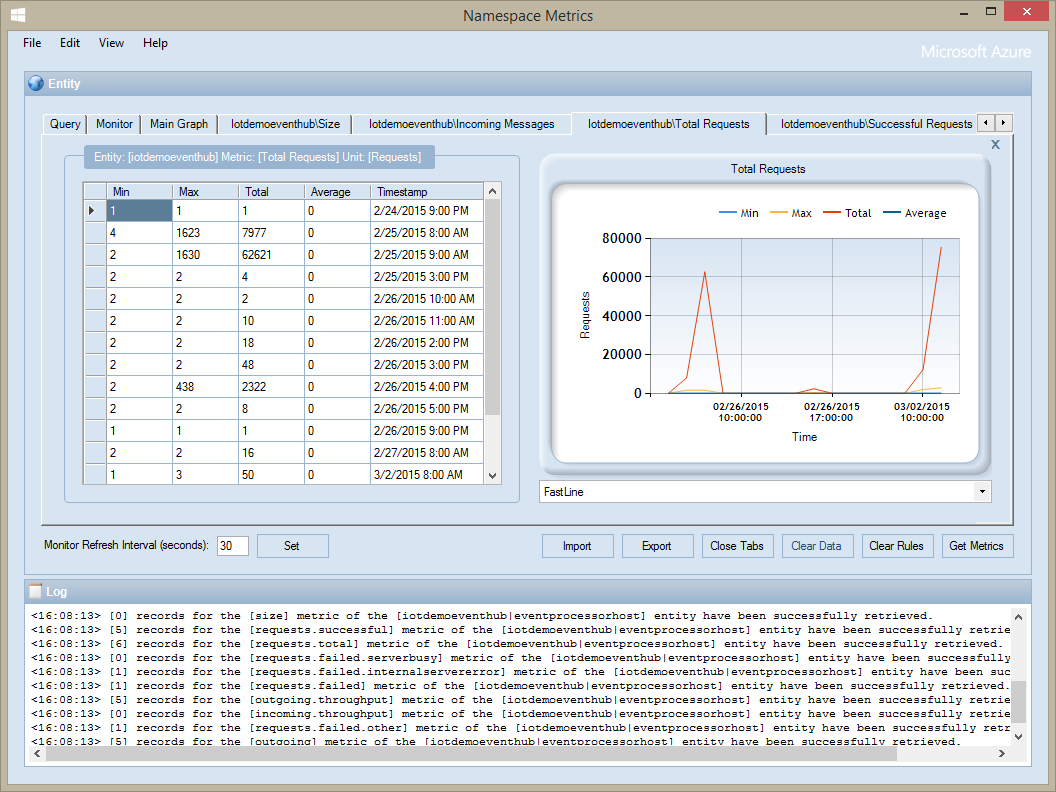The height and width of the screenshot is (792, 1056).
Task: Click the Export button
Action: coord(657,546)
